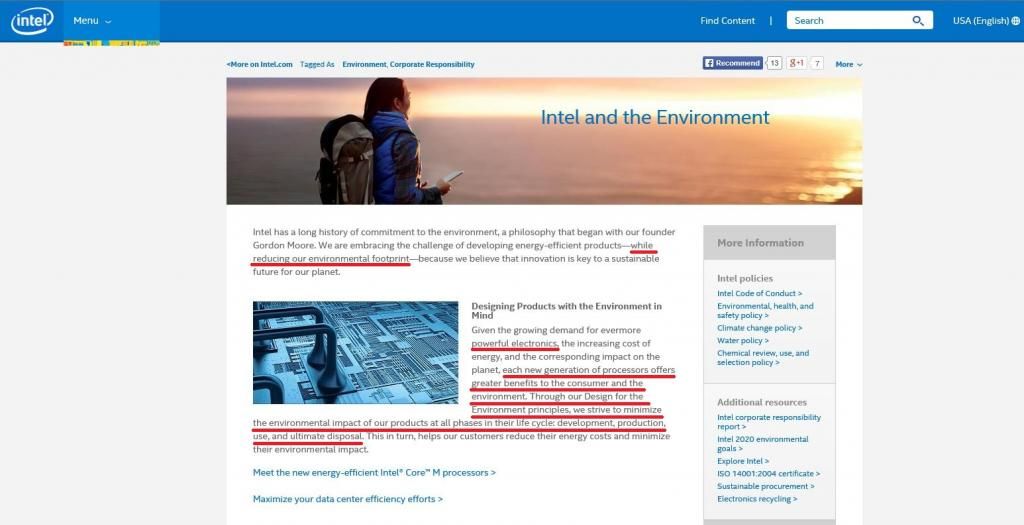Focus the Search input field
Image resolution: width=1024 pixels, height=525 pixels.
coord(859,20)
